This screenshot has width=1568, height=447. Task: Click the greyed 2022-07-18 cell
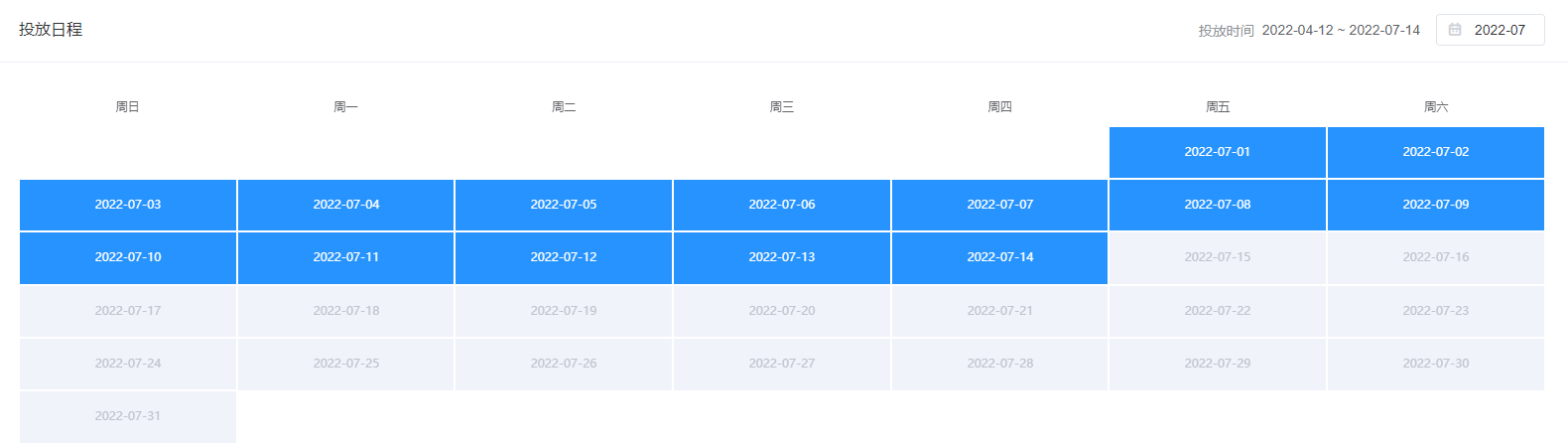[x=346, y=311]
